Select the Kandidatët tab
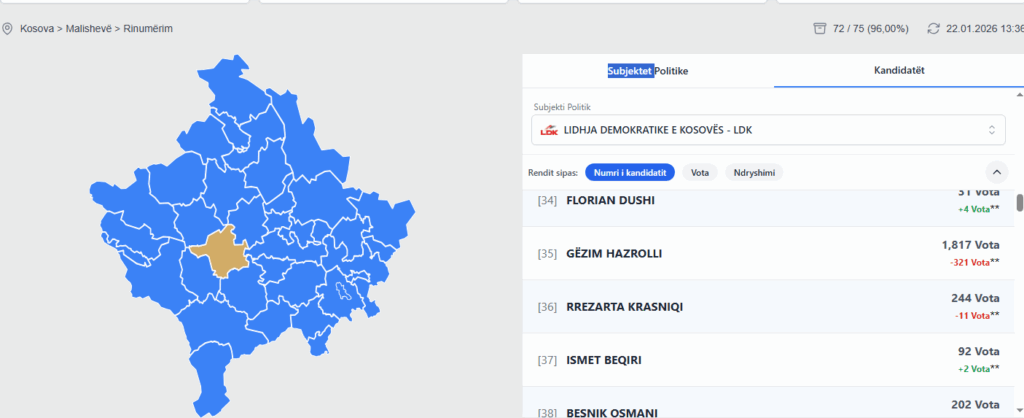 point(899,72)
